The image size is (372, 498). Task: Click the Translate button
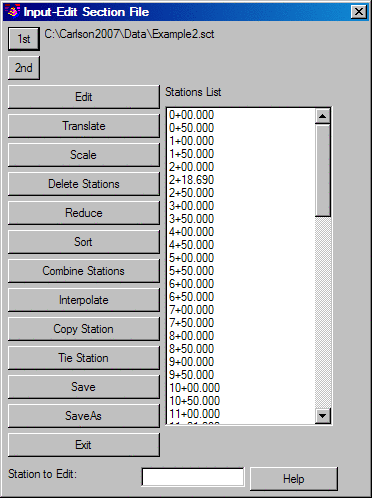click(x=84, y=126)
